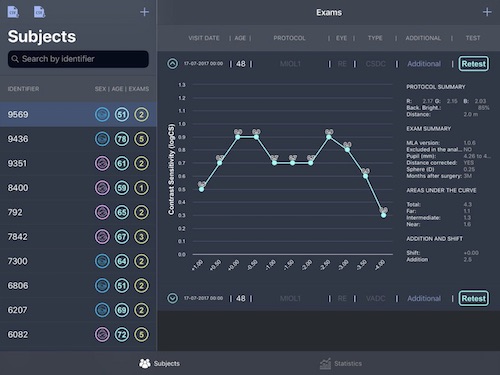Viewport: 500px width, 375px height.
Task: Click the PROTOCOL SUMMARY heading
Action: coord(436,87)
